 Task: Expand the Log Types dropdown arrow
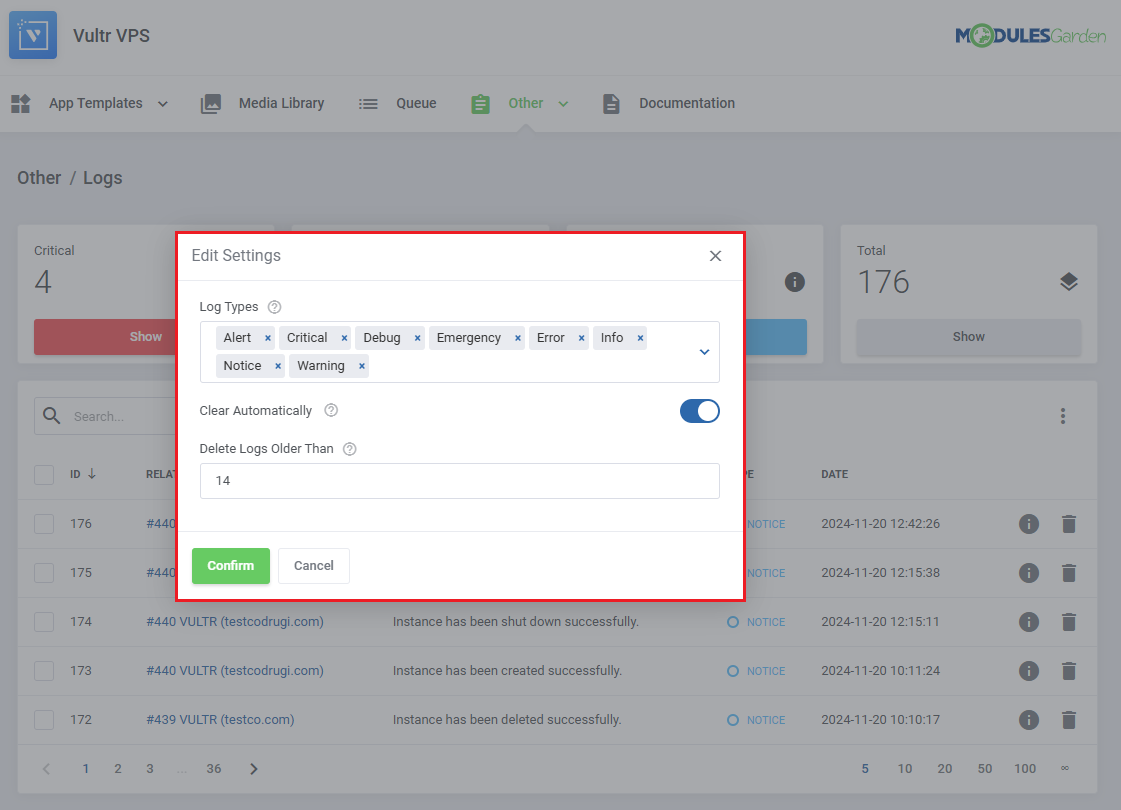[704, 352]
